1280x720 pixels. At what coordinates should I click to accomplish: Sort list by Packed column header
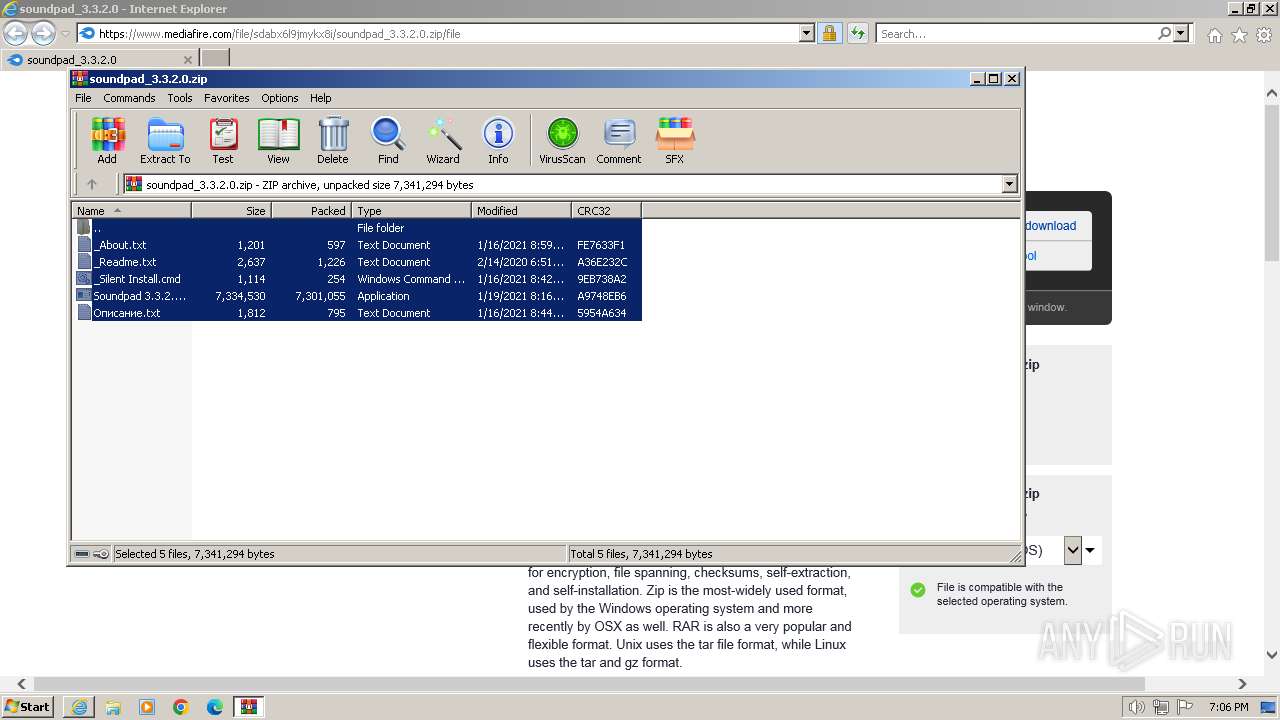click(311, 210)
